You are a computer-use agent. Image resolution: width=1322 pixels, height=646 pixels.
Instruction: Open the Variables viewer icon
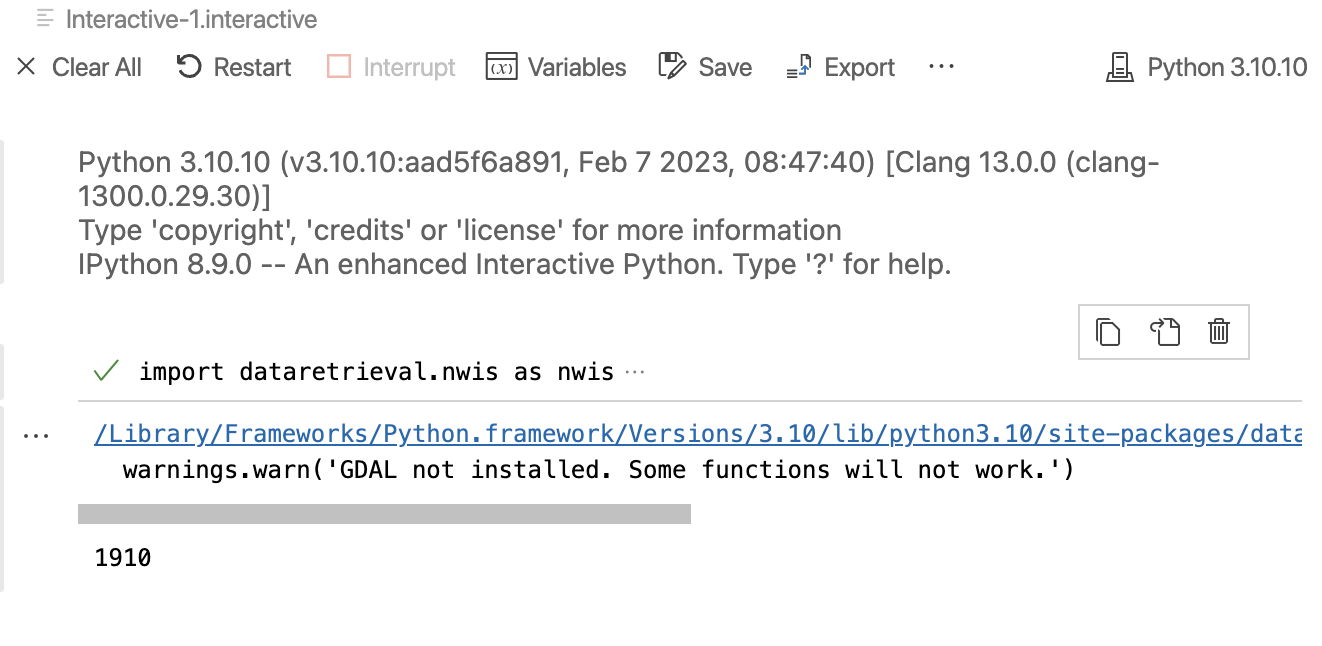click(501, 67)
